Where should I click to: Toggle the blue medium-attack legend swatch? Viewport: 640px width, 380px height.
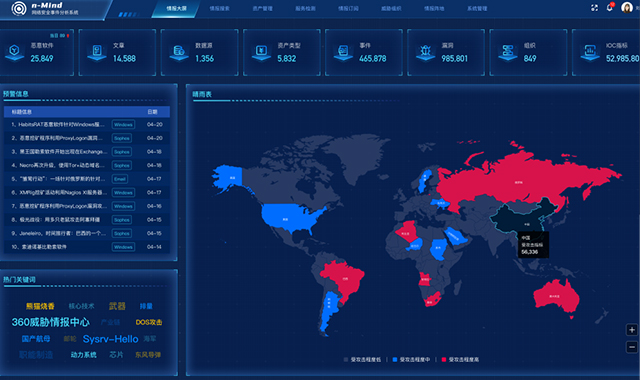(395, 360)
